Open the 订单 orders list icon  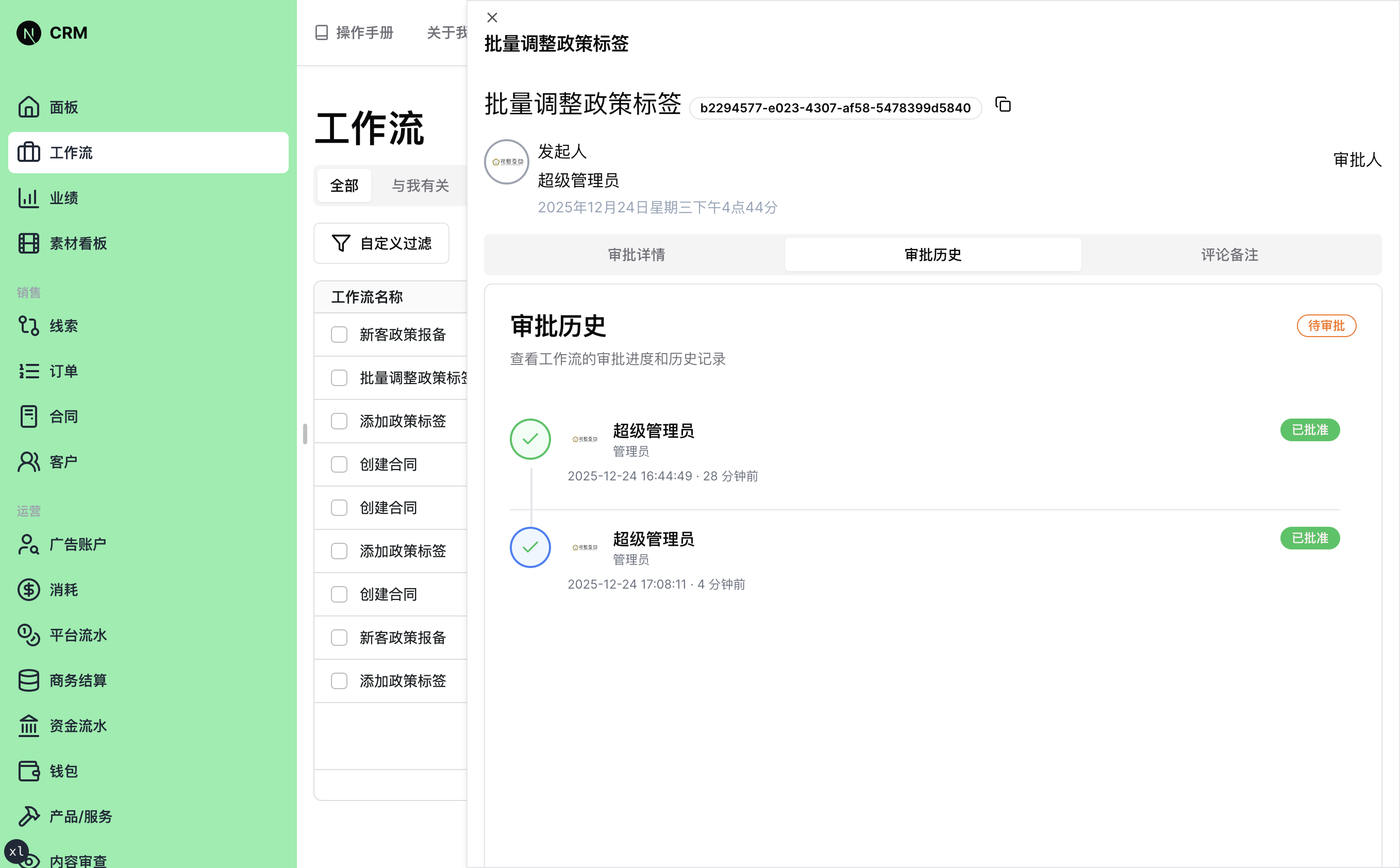29,371
